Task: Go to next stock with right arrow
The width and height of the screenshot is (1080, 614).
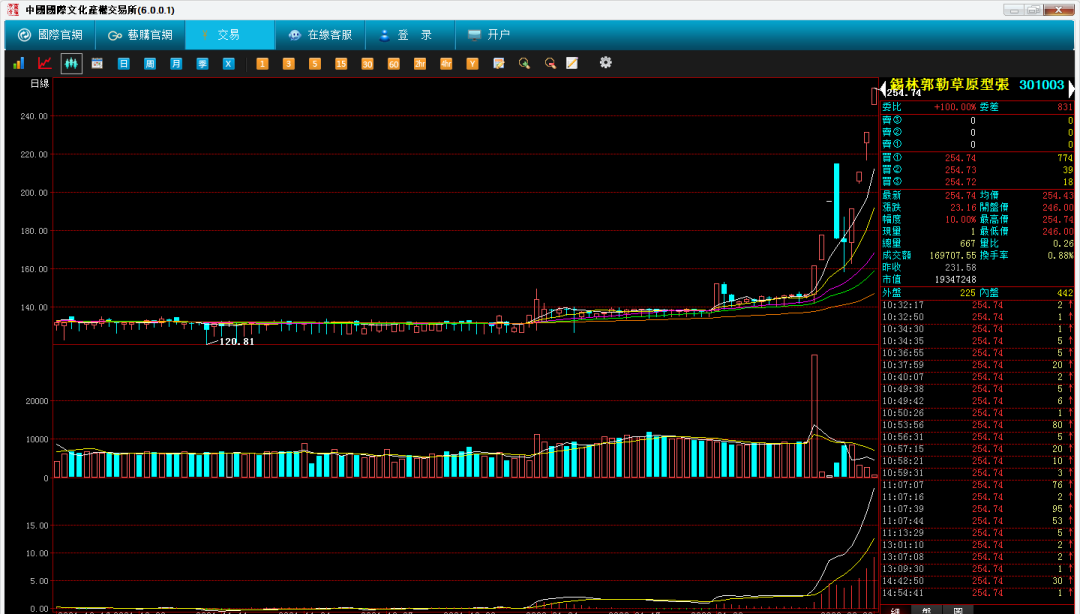Action: (1071, 88)
